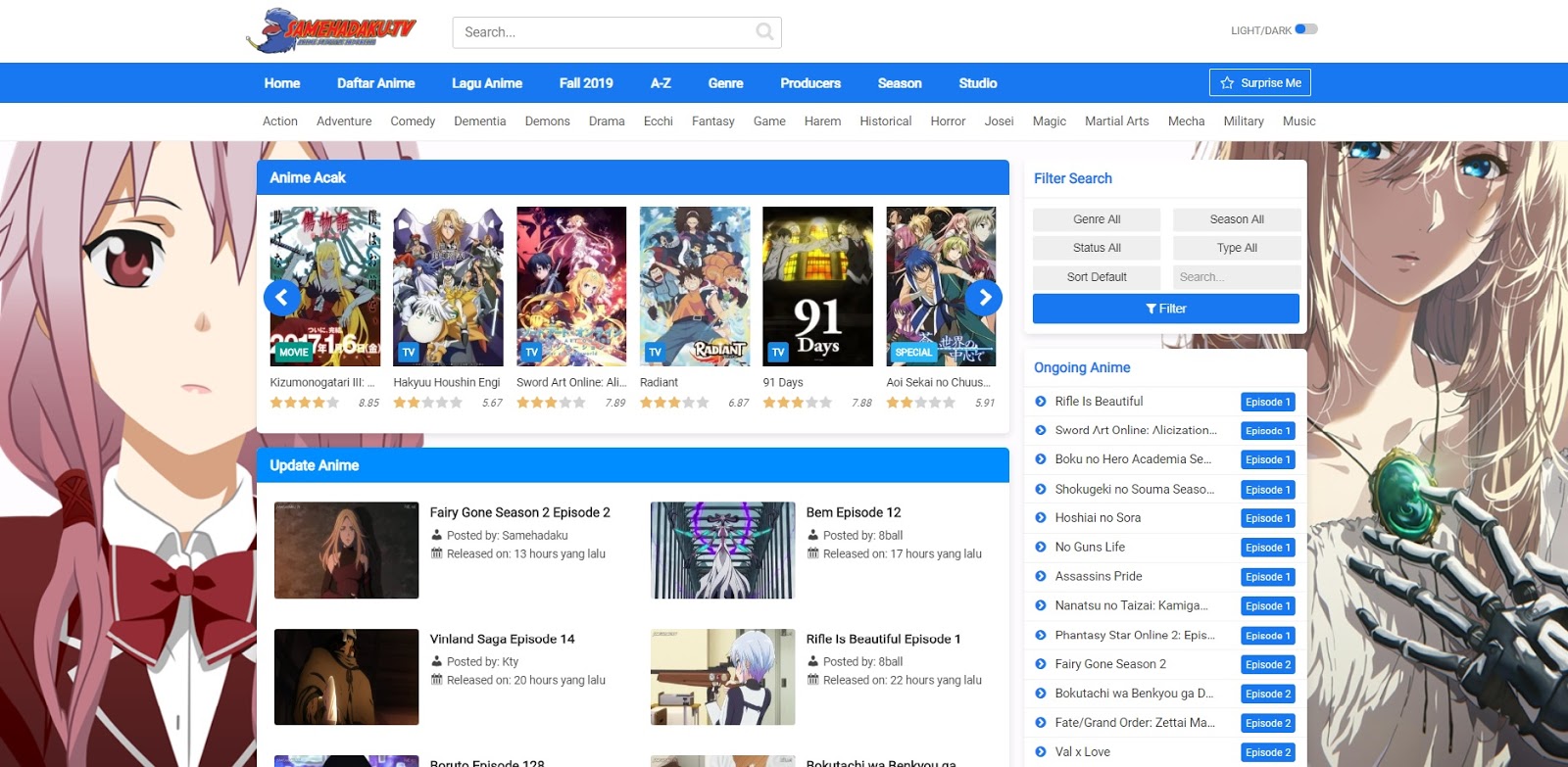This screenshot has width=1568, height=767.
Task: Click play icon beside Val x Love
Action: 1041,751
